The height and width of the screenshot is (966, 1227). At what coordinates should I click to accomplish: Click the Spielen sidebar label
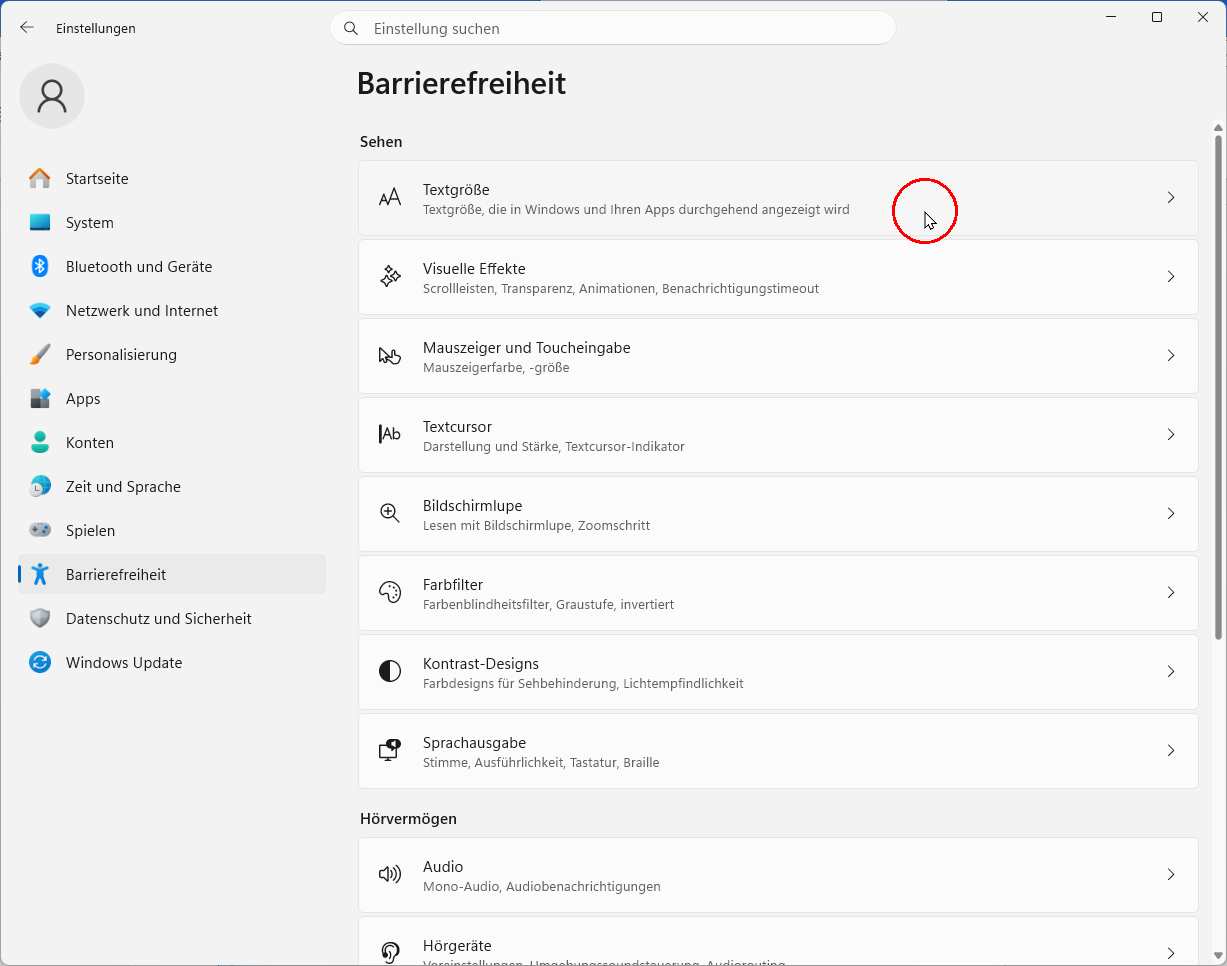coord(90,531)
